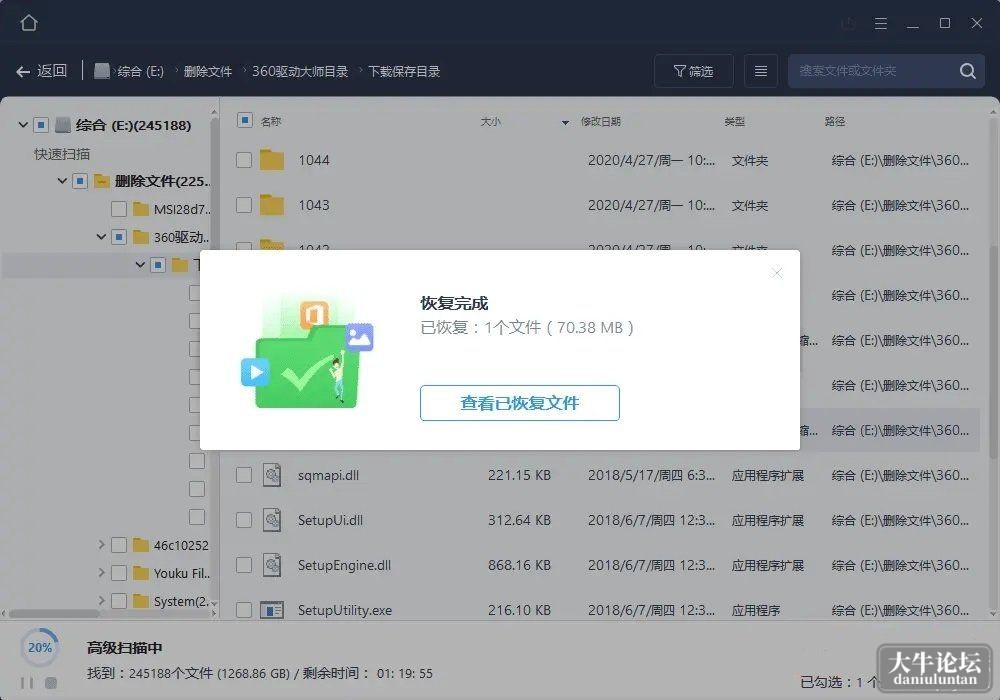The image size is (1000, 700).
Task: Click the magnifier search icon
Action: (967, 71)
